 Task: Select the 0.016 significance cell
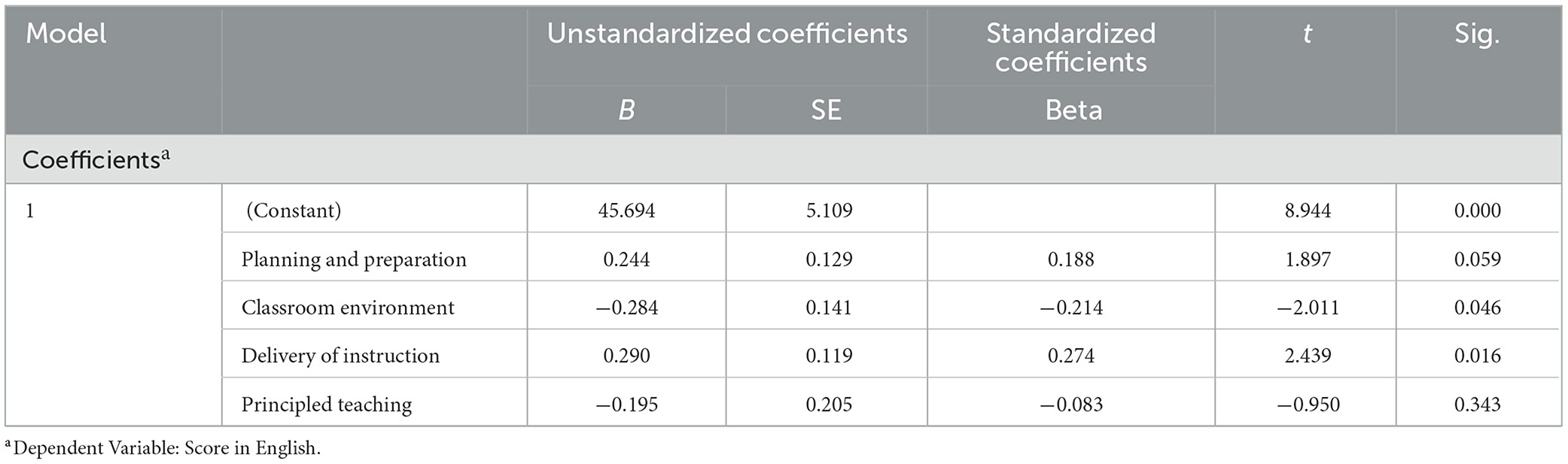click(1477, 356)
